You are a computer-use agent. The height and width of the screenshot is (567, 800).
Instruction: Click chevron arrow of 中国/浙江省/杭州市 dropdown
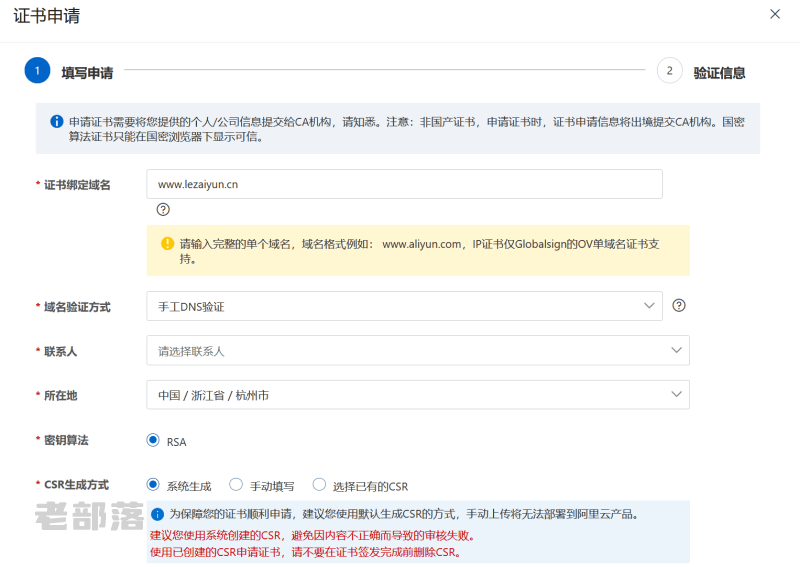point(676,394)
